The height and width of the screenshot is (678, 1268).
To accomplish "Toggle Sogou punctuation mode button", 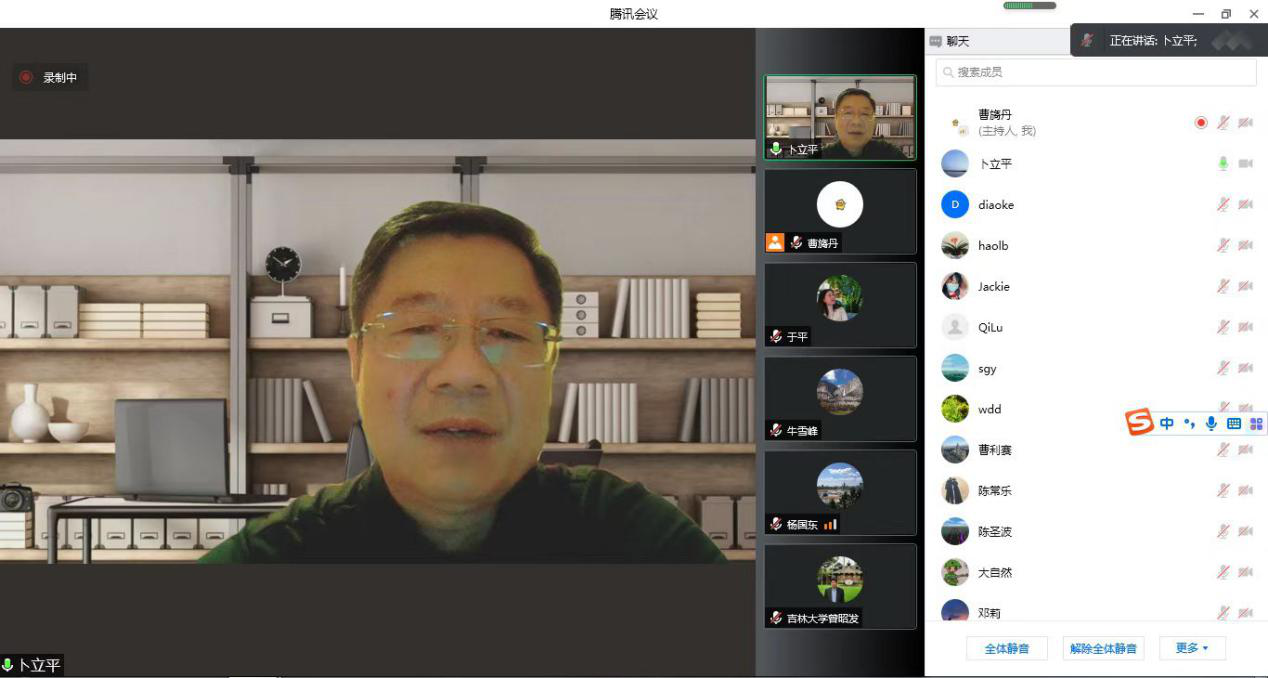I will point(1189,424).
